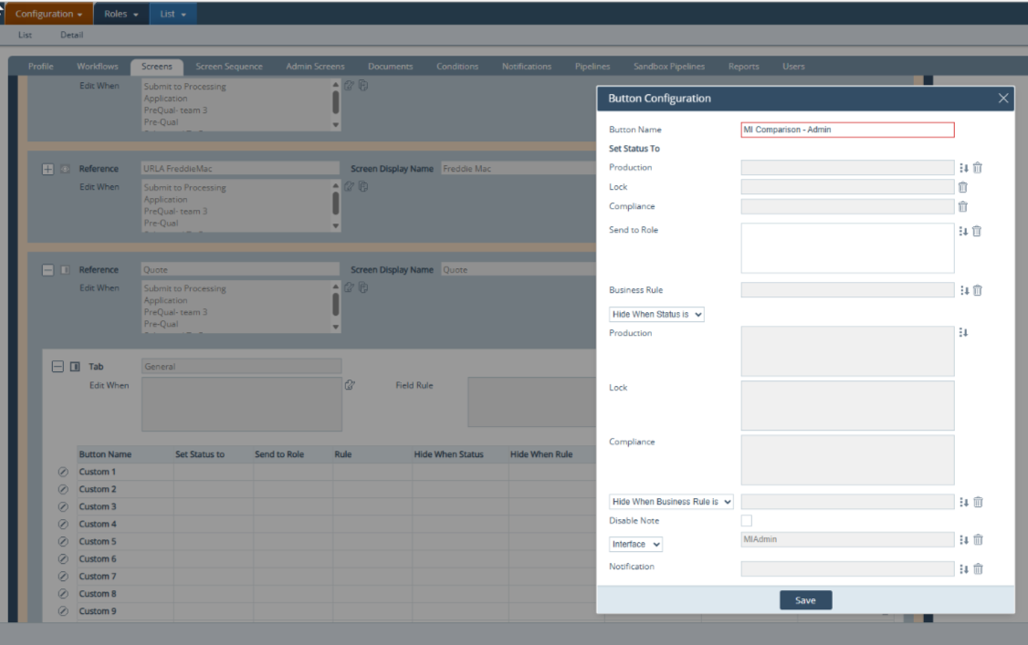
Task: Edit the Custom 4 button row
Action: pos(63,524)
